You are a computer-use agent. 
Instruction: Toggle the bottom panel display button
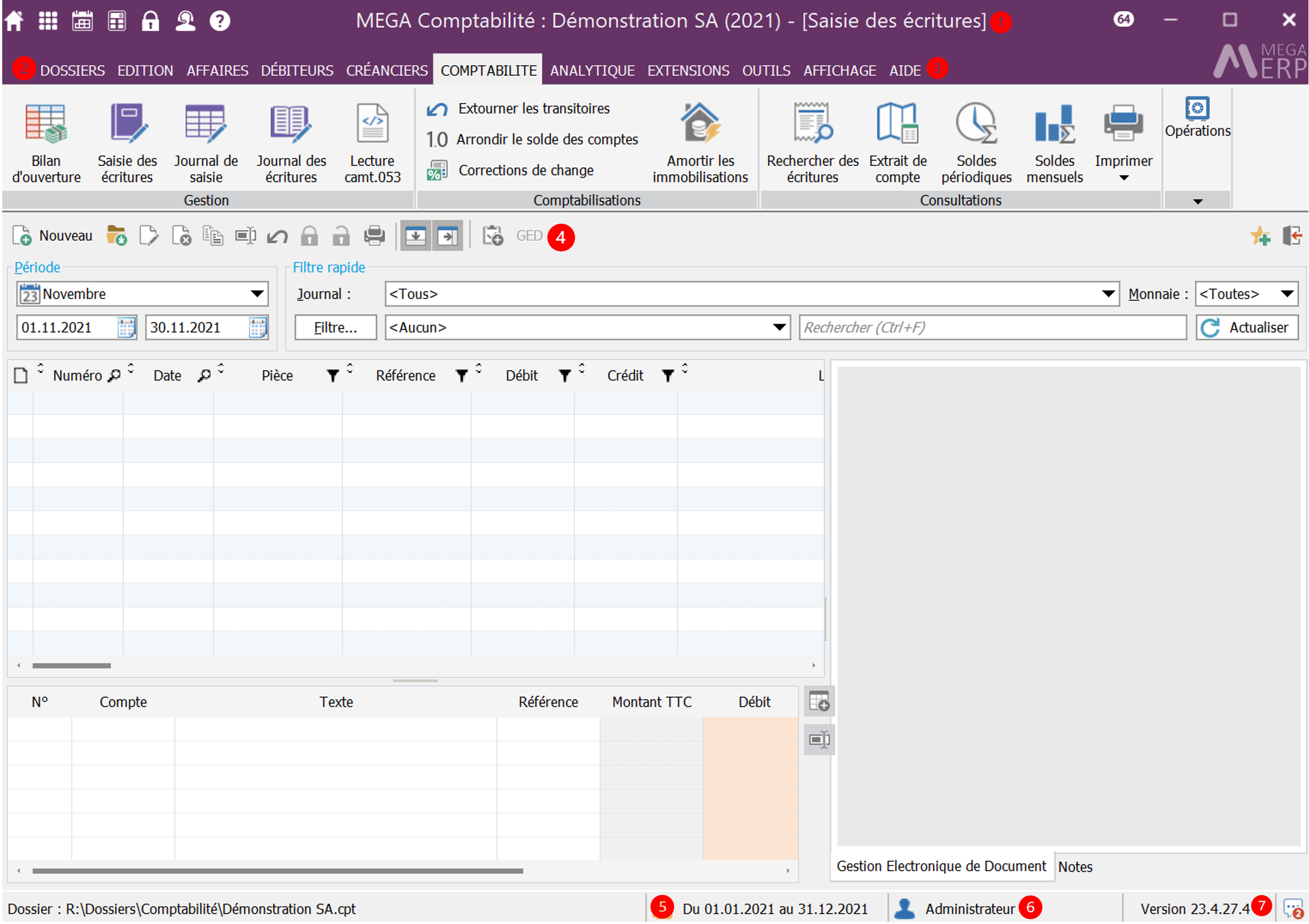pyautogui.click(x=416, y=236)
